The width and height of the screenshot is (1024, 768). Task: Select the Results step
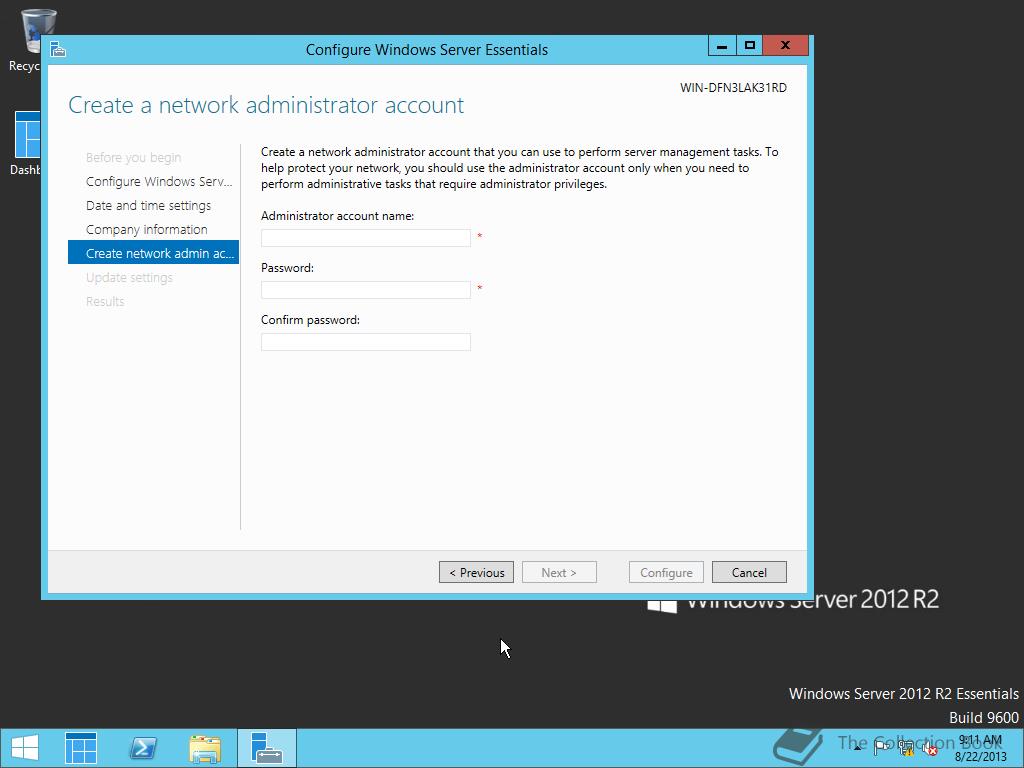pos(104,302)
